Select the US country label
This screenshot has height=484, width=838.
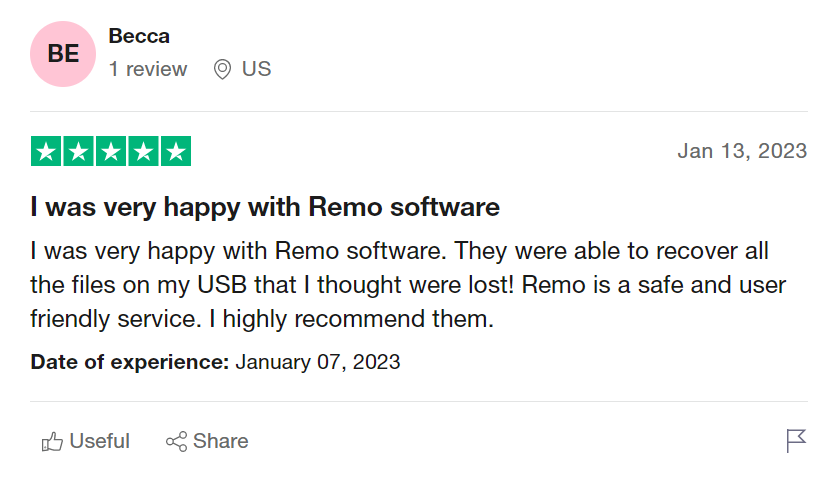[x=257, y=69]
